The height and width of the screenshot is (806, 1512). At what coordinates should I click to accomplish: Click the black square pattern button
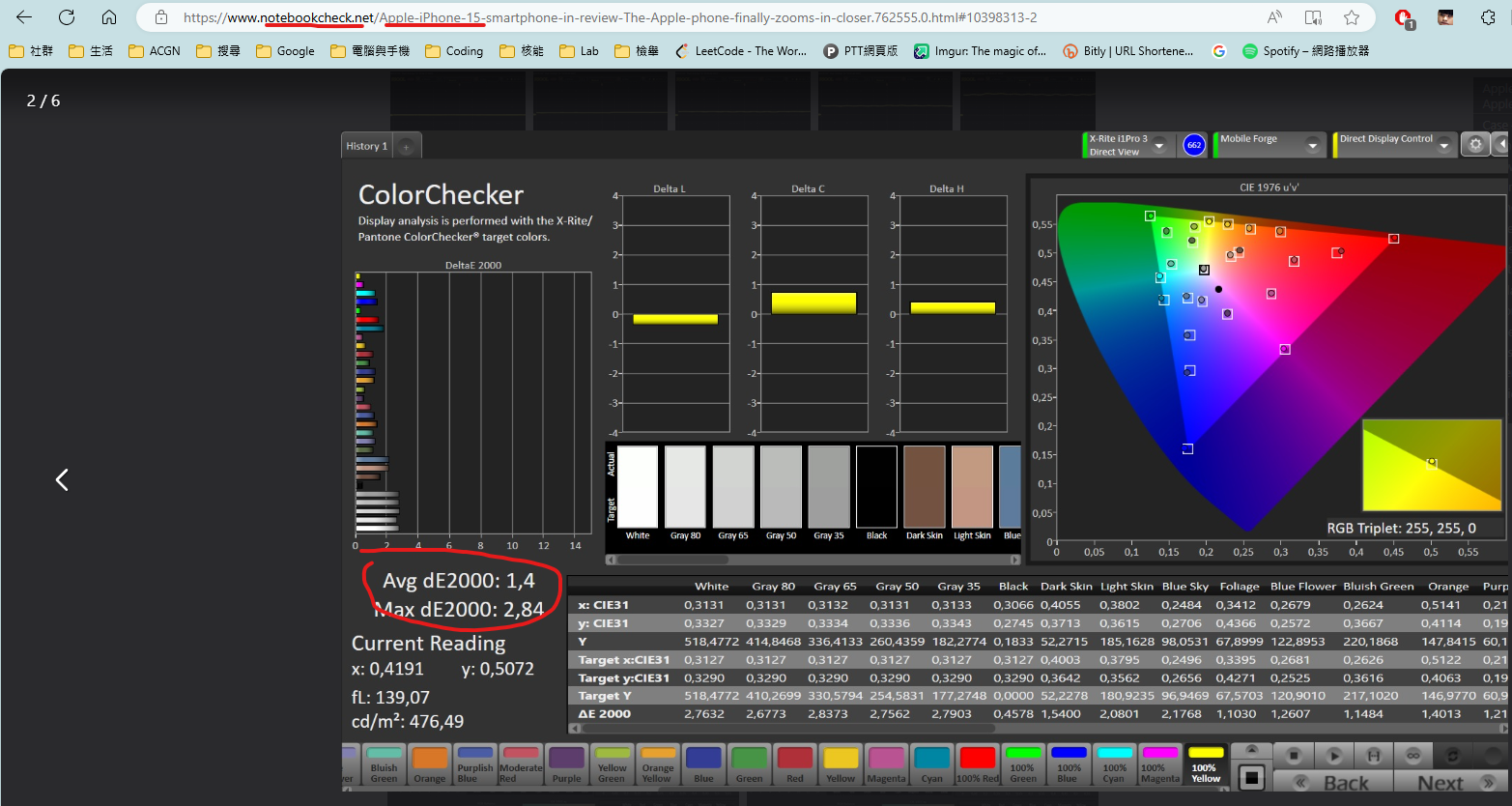[x=1252, y=776]
